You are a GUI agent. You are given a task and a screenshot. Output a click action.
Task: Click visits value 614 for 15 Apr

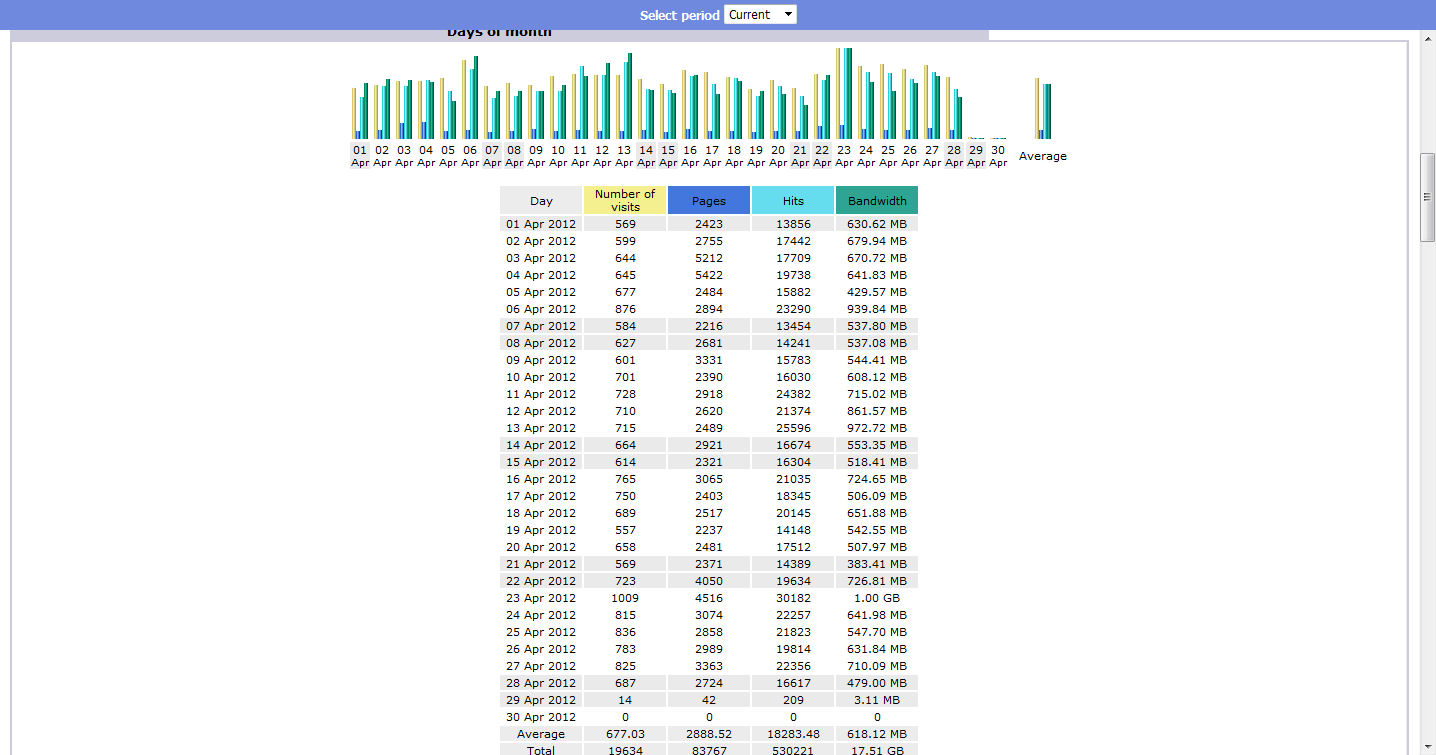[625, 462]
